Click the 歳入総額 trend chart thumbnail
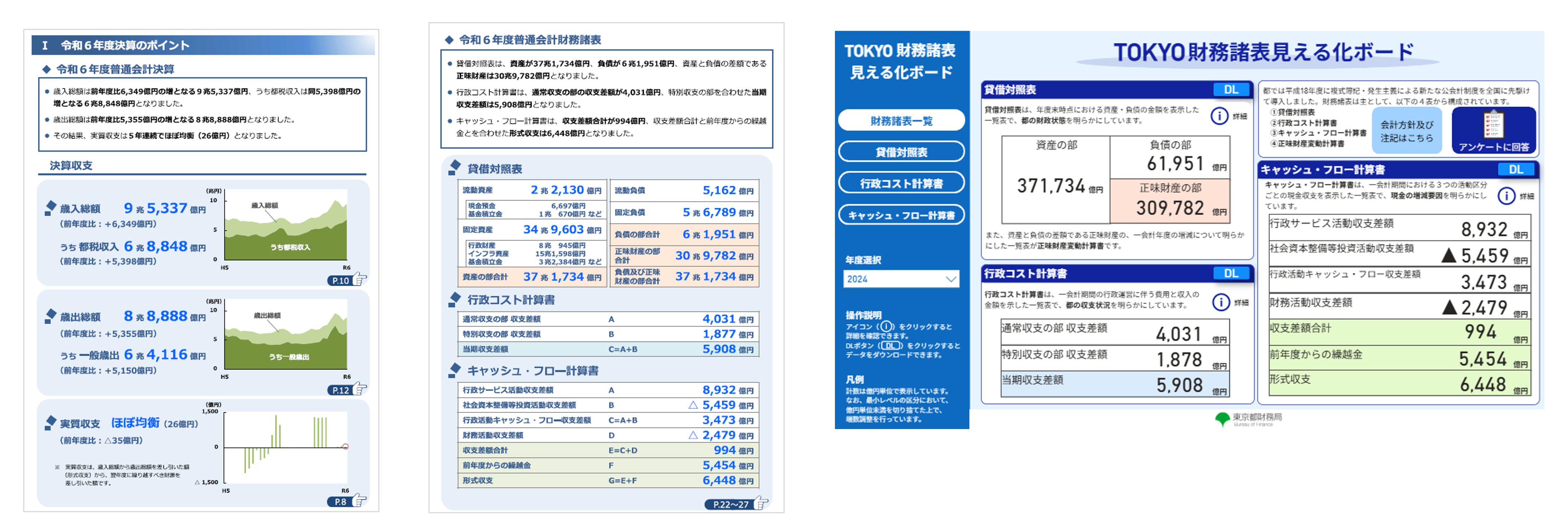The height and width of the screenshot is (532, 1568). (x=285, y=225)
